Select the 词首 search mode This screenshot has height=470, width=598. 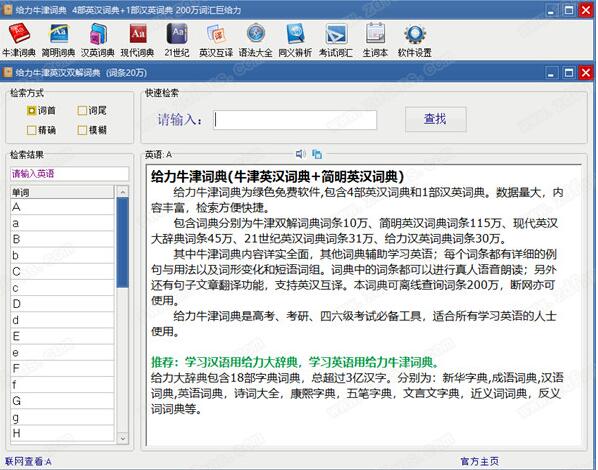pos(41,111)
